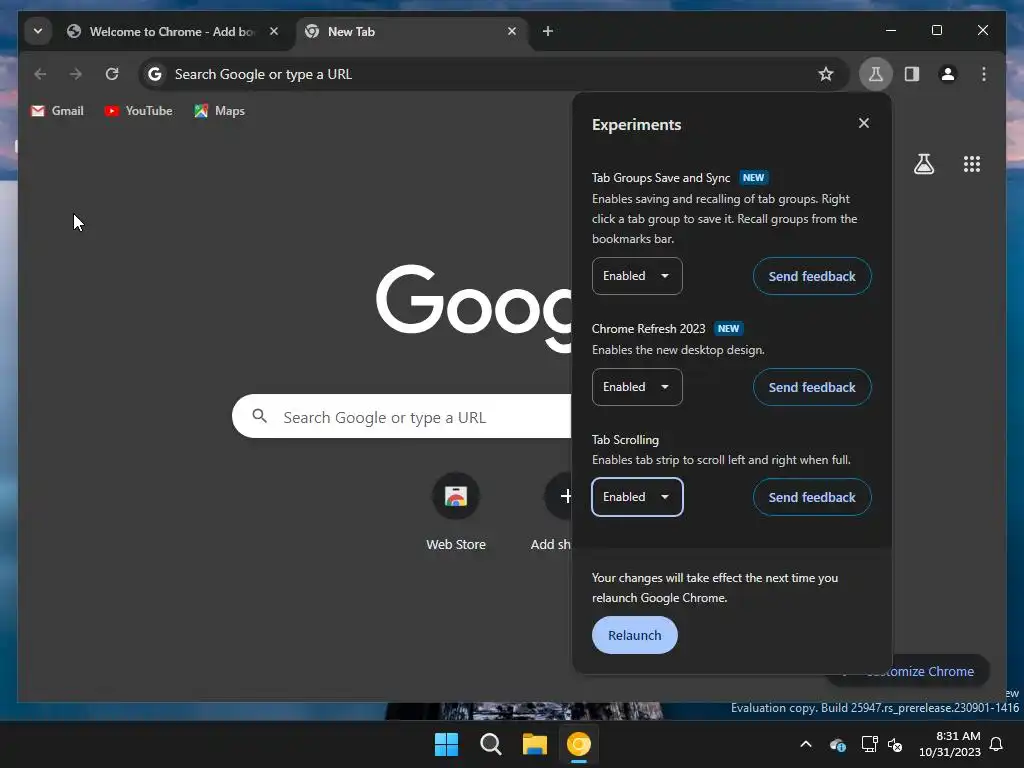Click "Enables the new desktop design." text
The width and height of the screenshot is (1024, 768).
678,350
